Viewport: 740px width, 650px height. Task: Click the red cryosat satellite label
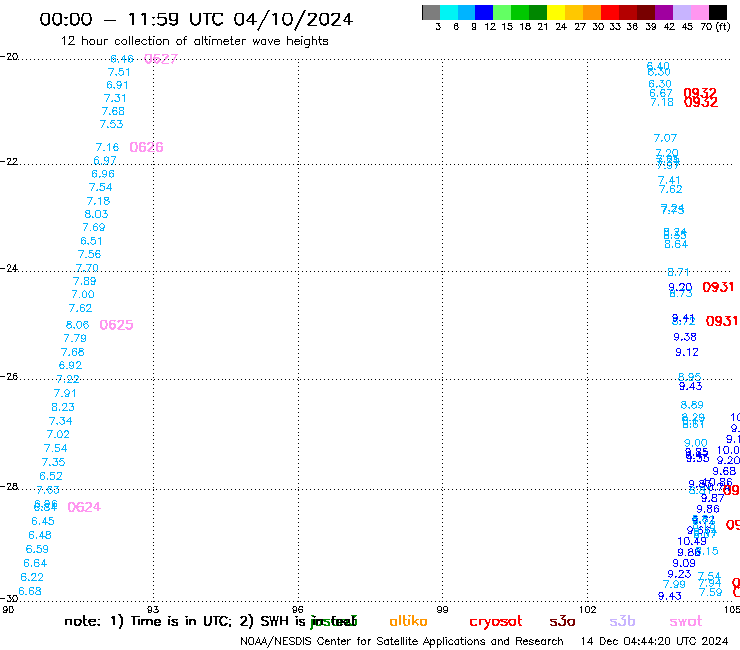click(496, 622)
